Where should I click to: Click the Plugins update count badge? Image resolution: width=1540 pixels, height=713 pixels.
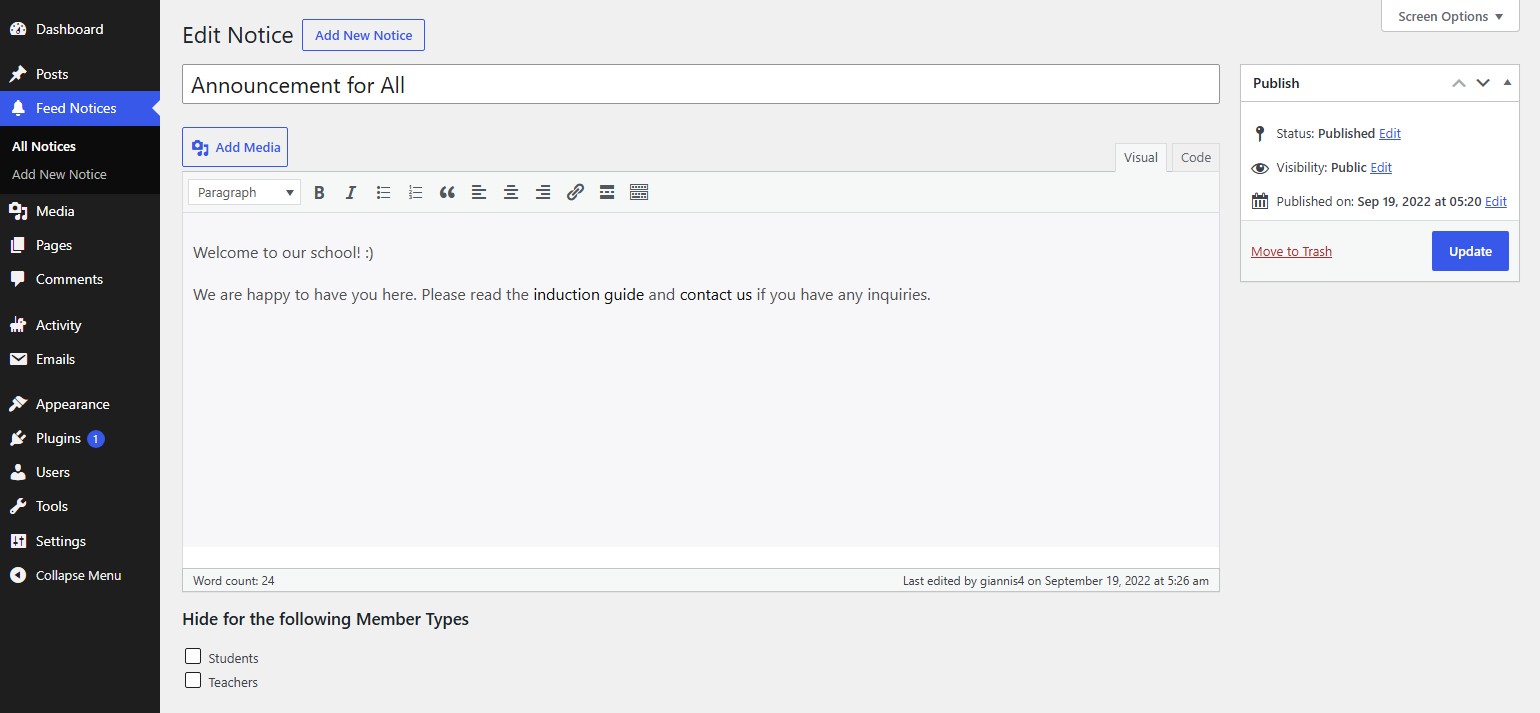click(x=95, y=438)
